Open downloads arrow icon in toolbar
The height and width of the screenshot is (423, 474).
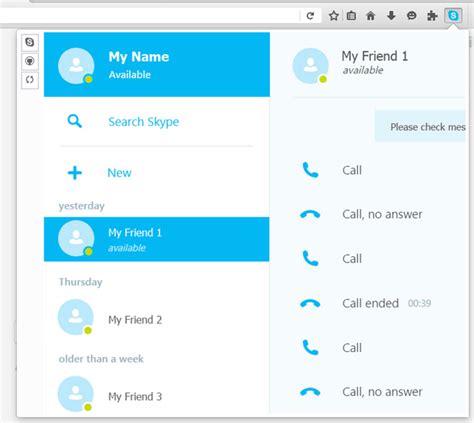pos(391,15)
